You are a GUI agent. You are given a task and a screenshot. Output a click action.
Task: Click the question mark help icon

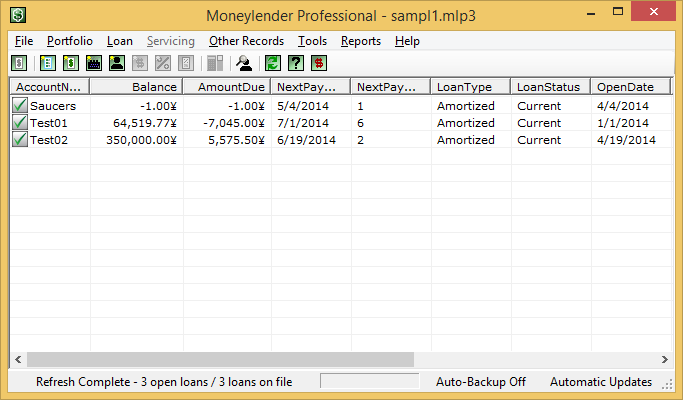pos(296,63)
